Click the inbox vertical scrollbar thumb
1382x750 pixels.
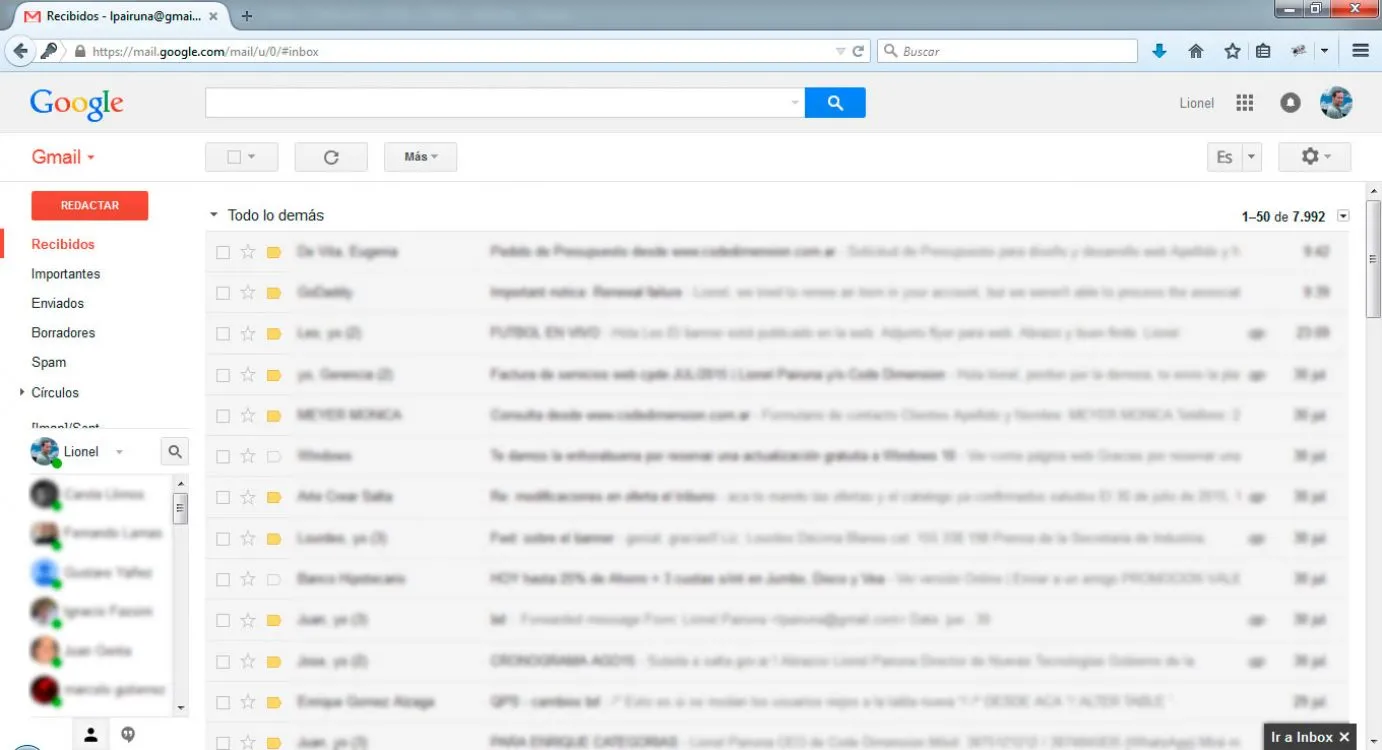coord(1373,258)
